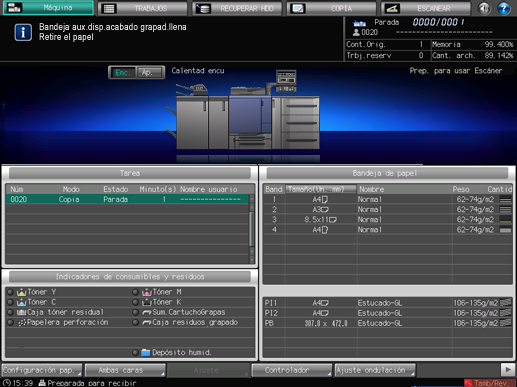The image size is (517, 387).
Task: Click tray 1 paper quantity level indicator
Action: [x=506, y=200]
